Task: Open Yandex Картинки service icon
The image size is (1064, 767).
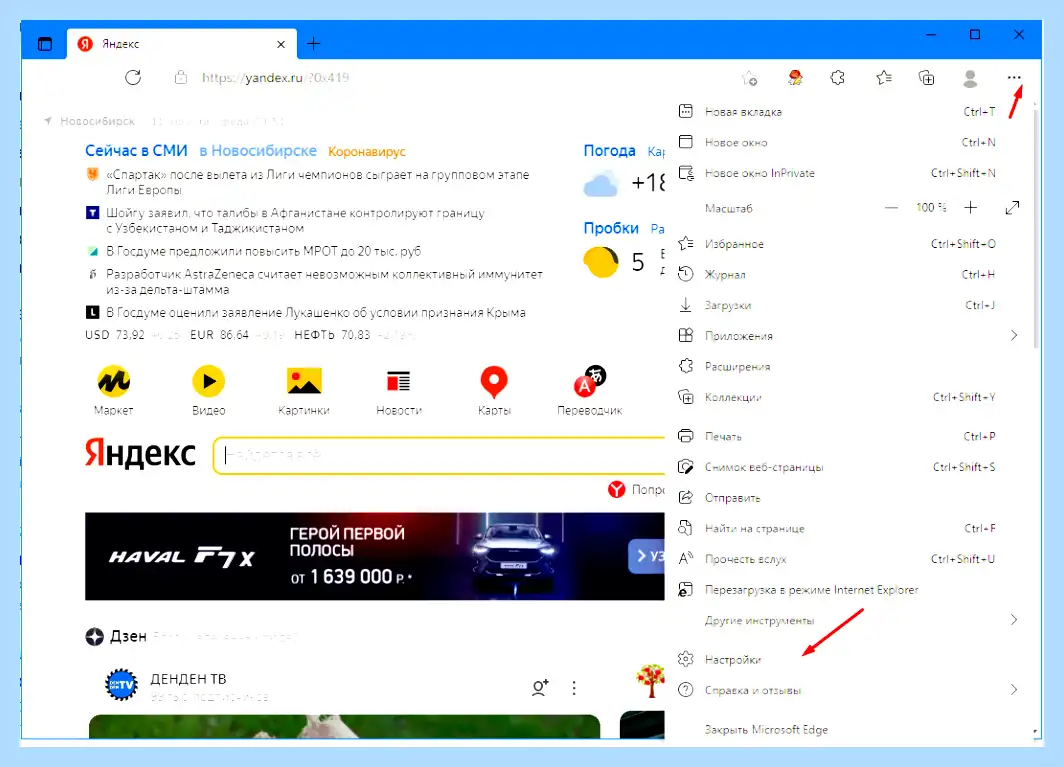Action: click(304, 381)
